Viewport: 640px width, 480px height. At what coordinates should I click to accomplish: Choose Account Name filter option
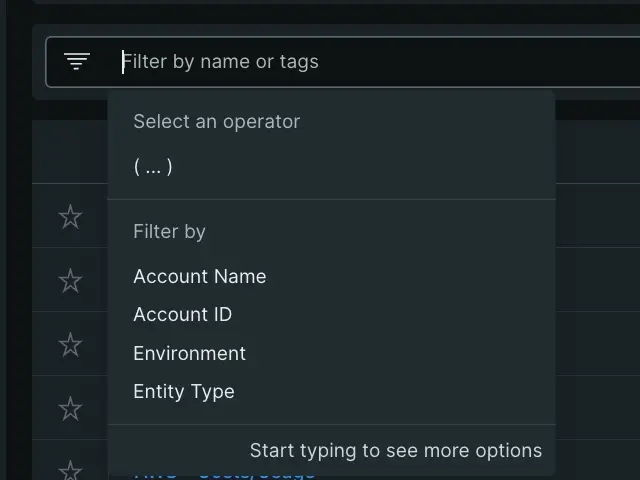[200, 276]
